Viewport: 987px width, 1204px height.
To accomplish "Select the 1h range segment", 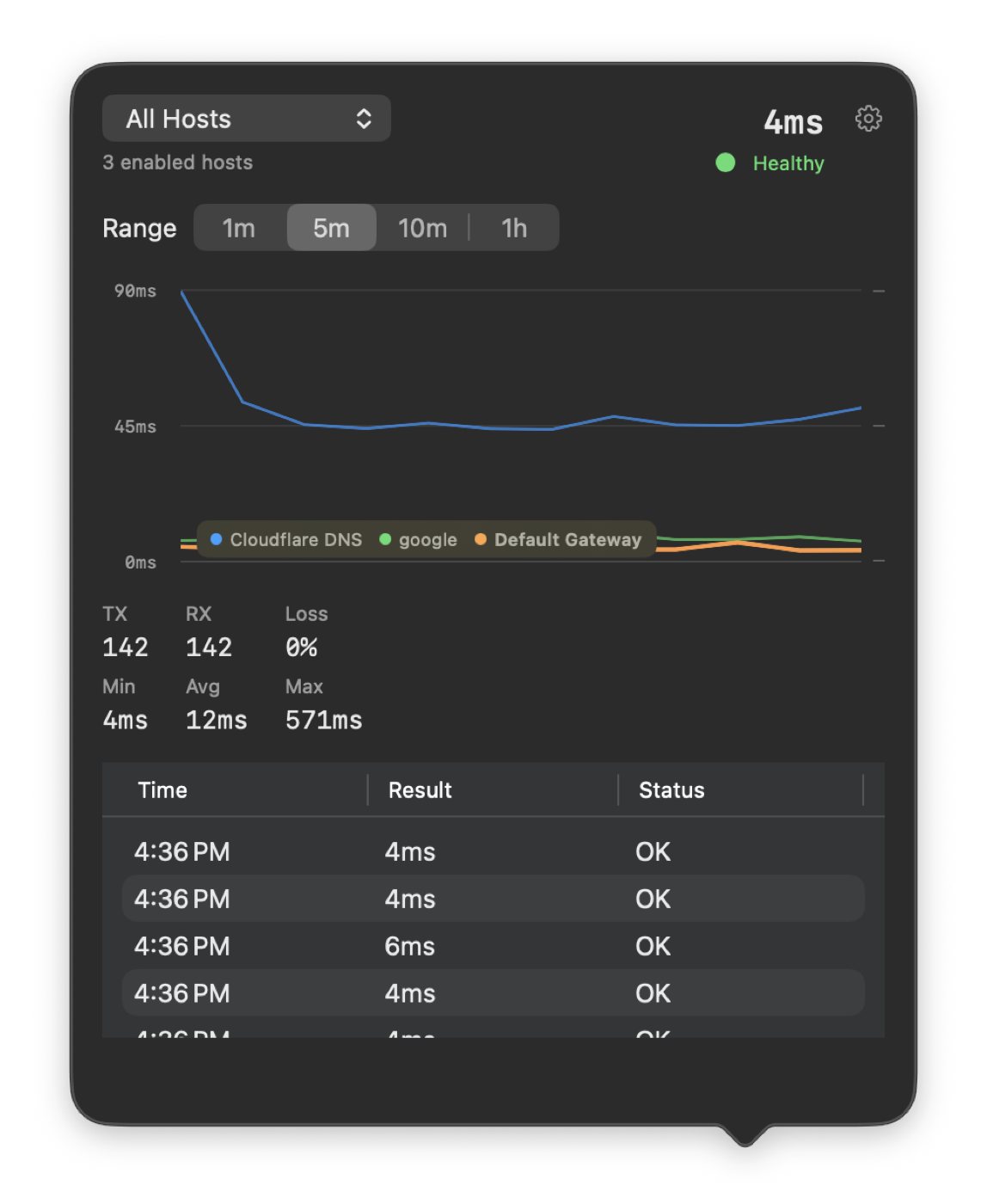I will (514, 228).
